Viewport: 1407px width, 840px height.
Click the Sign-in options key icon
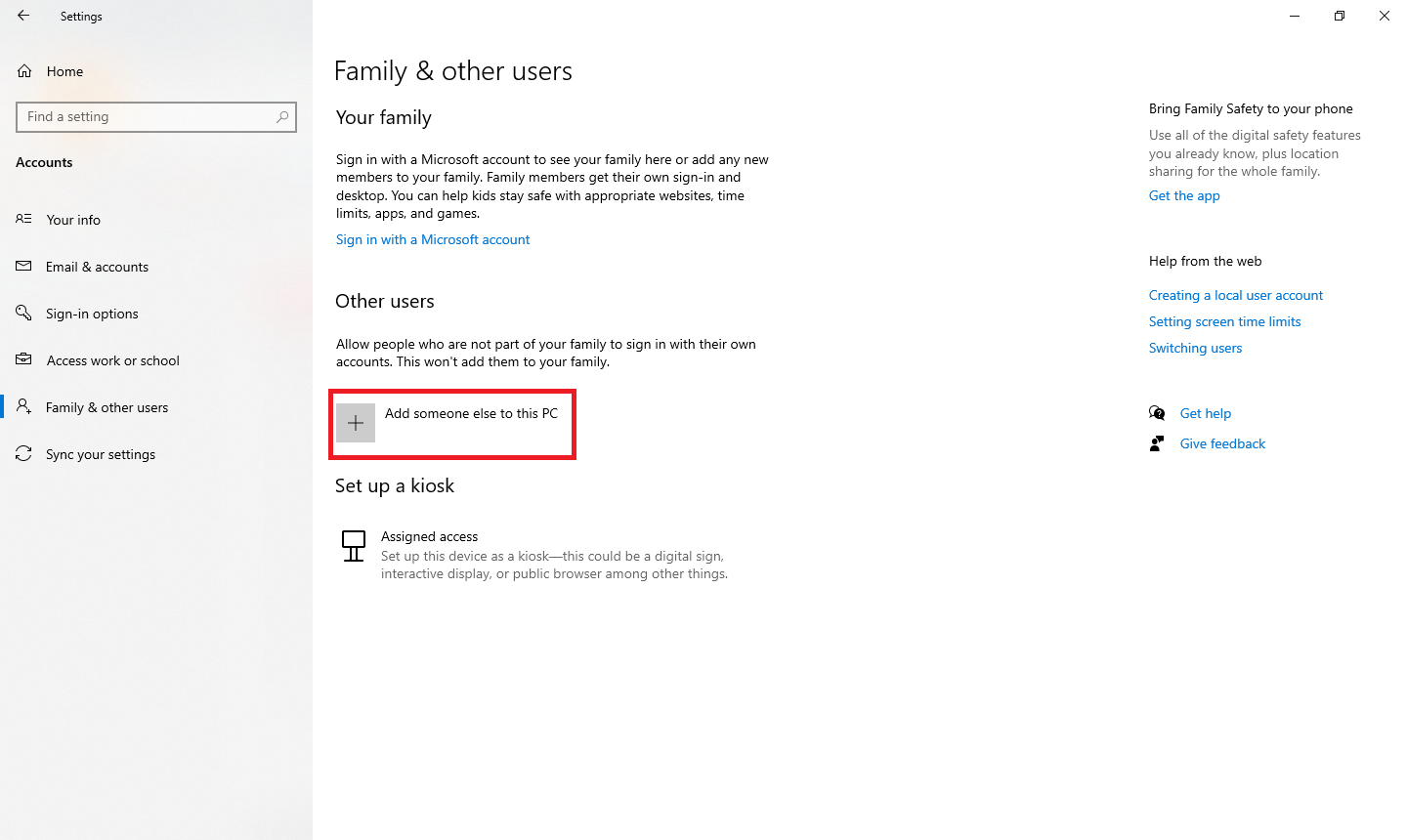(23, 313)
